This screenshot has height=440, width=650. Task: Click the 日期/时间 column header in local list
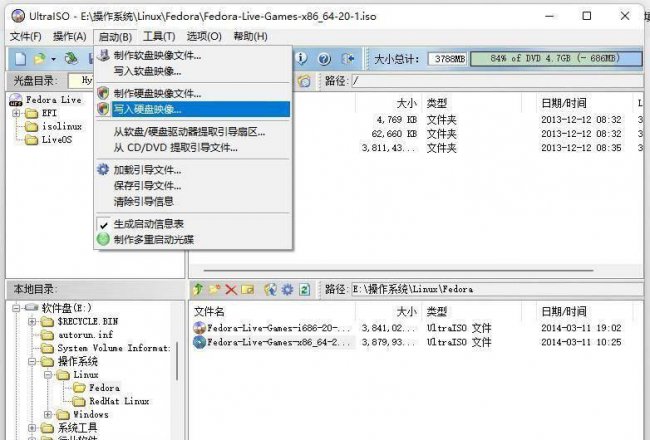click(564, 311)
